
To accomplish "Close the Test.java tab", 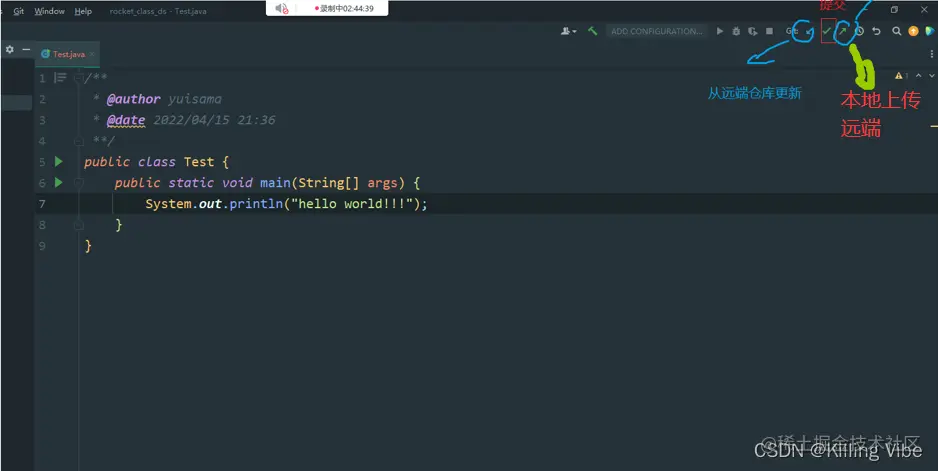I will click(92, 54).
